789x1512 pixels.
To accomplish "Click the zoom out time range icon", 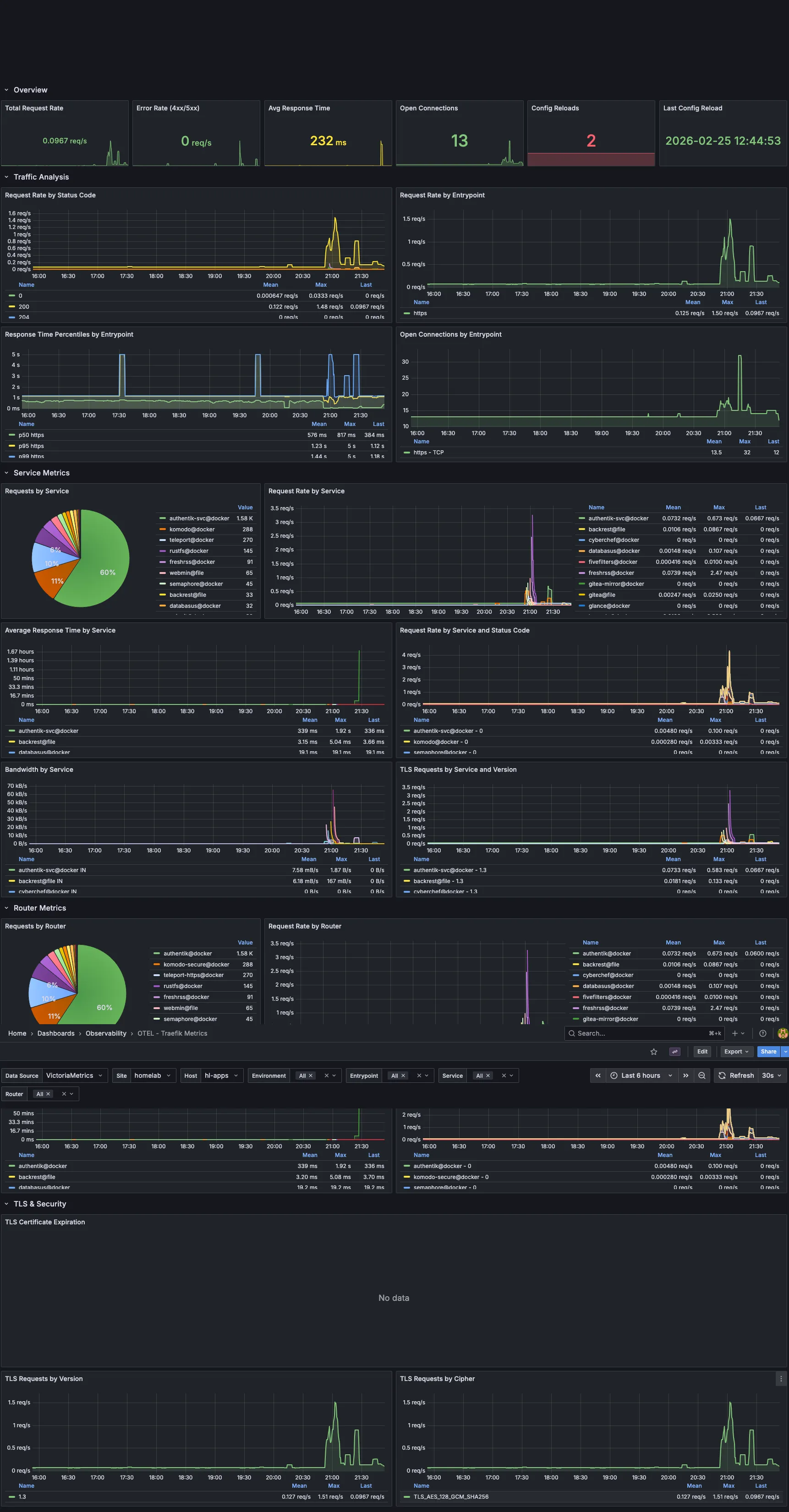I will pos(701,1075).
